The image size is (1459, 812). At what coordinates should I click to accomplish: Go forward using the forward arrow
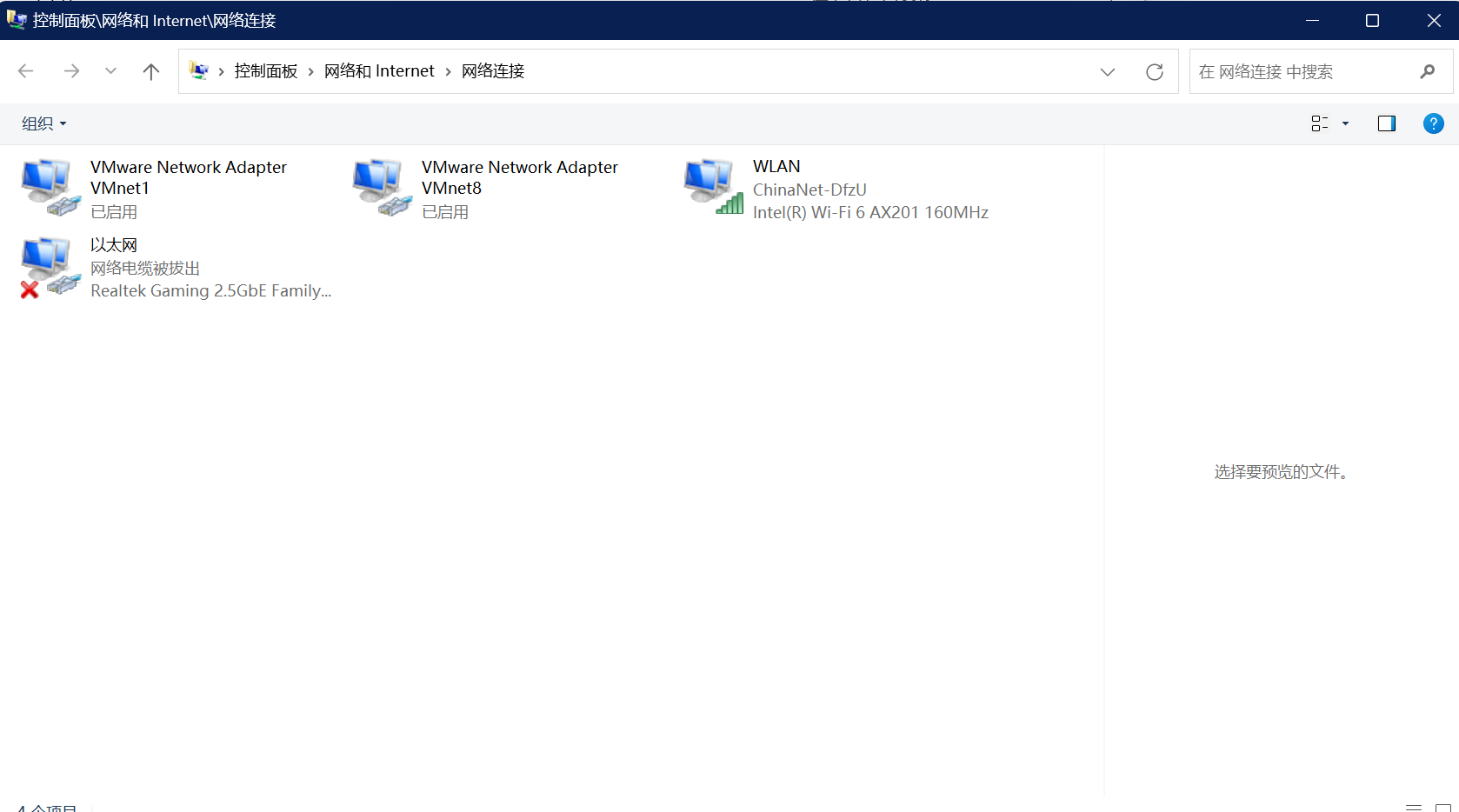[x=71, y=71]
